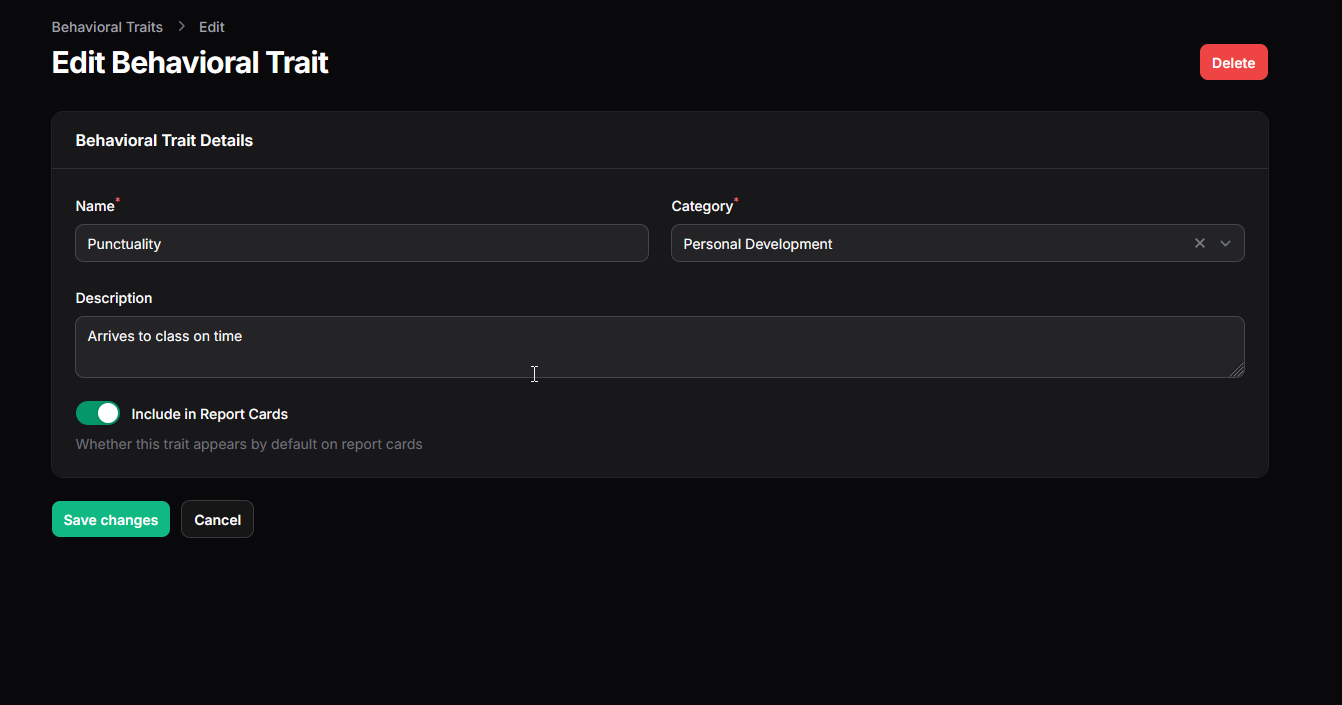
Task: Click the breadcrumb chevron separator
Action: click(181, 27)
